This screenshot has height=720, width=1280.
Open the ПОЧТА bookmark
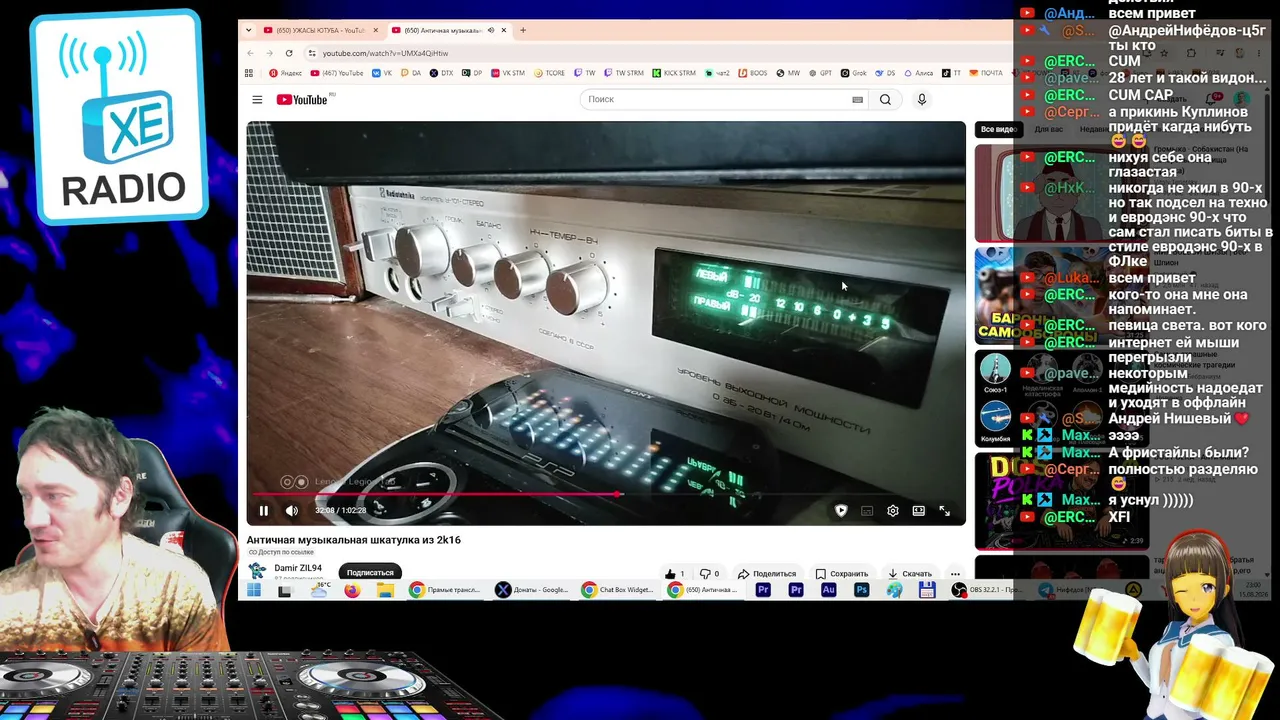986,73
